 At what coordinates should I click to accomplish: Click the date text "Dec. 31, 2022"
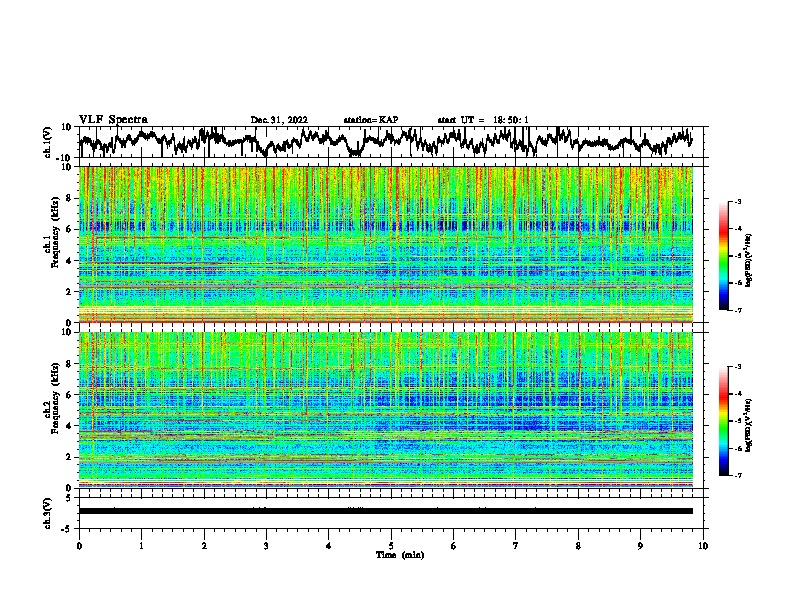[x=279, y=120]
